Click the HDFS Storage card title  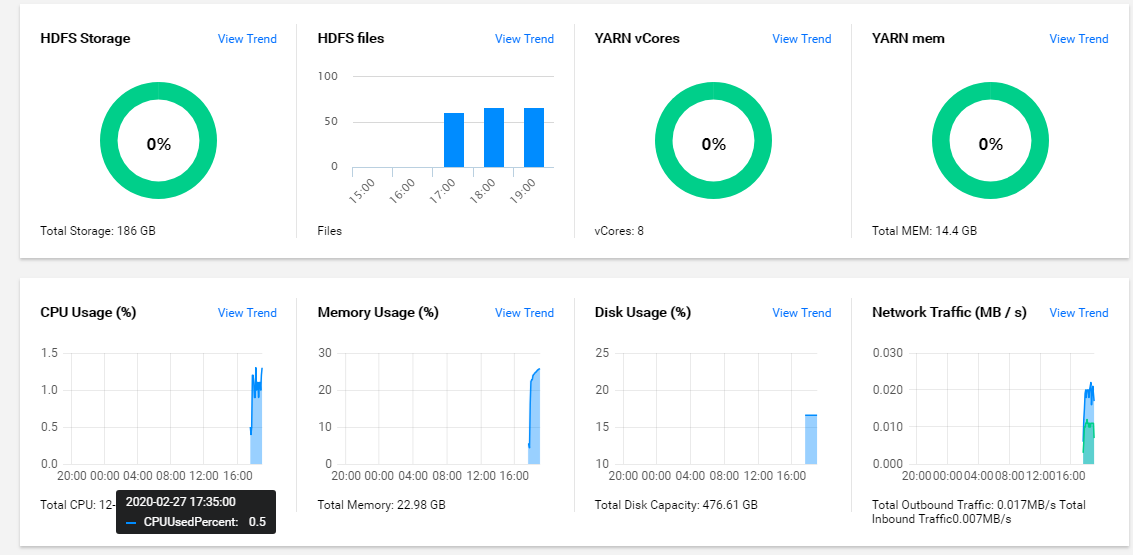click(85, 38)
